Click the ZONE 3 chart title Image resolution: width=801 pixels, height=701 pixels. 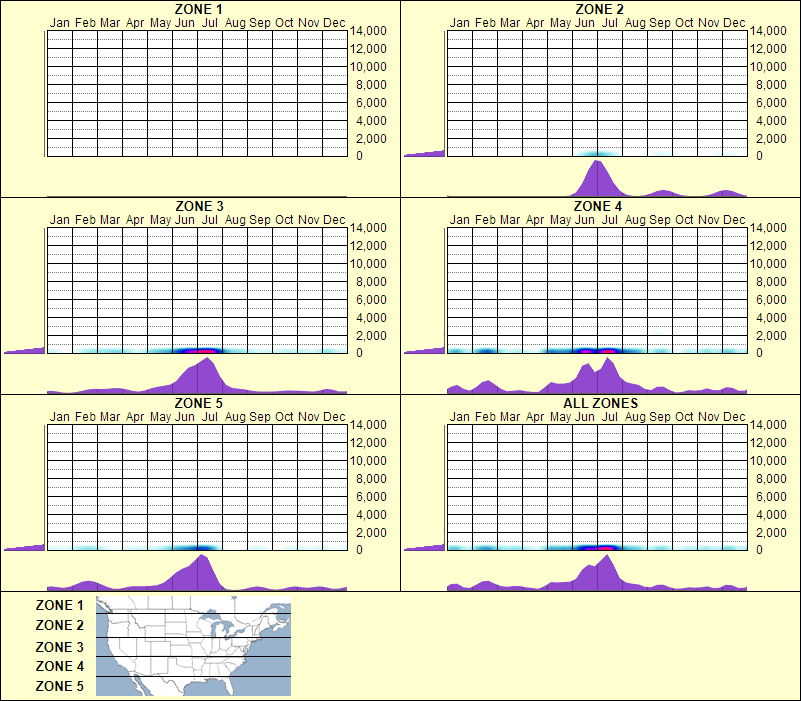click(199, 205)
